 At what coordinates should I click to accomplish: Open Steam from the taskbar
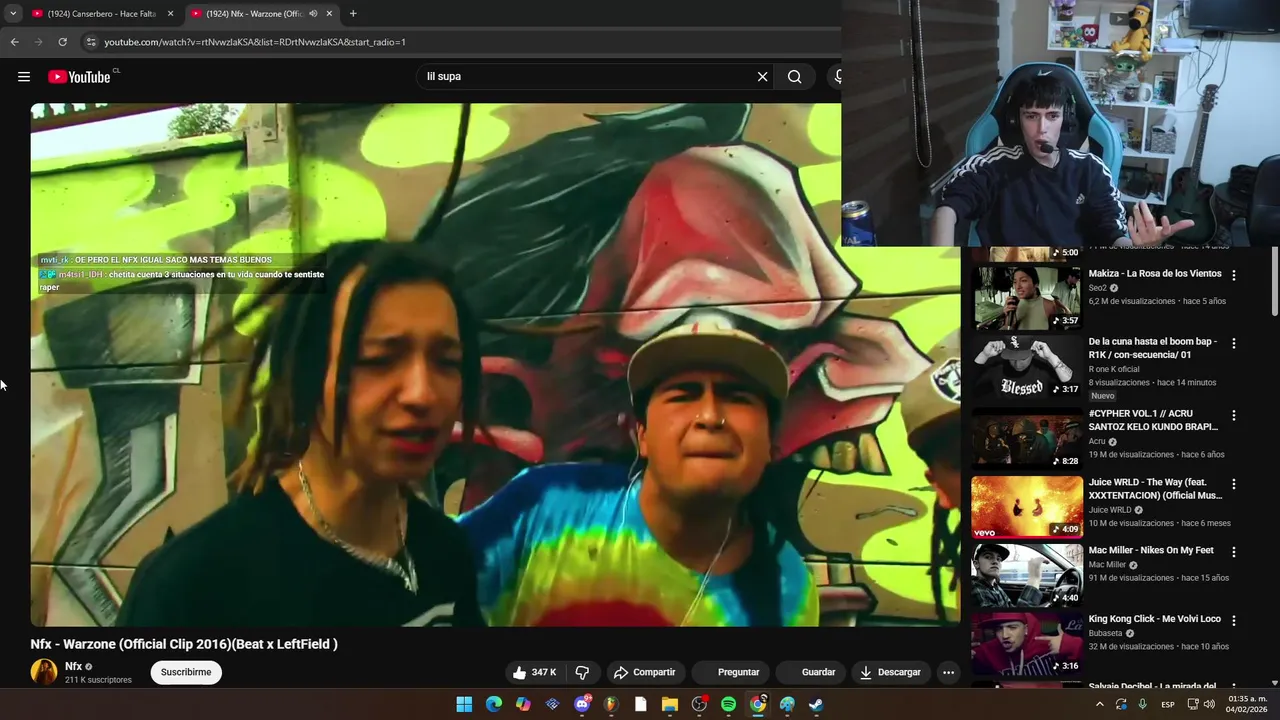(816, 704)
